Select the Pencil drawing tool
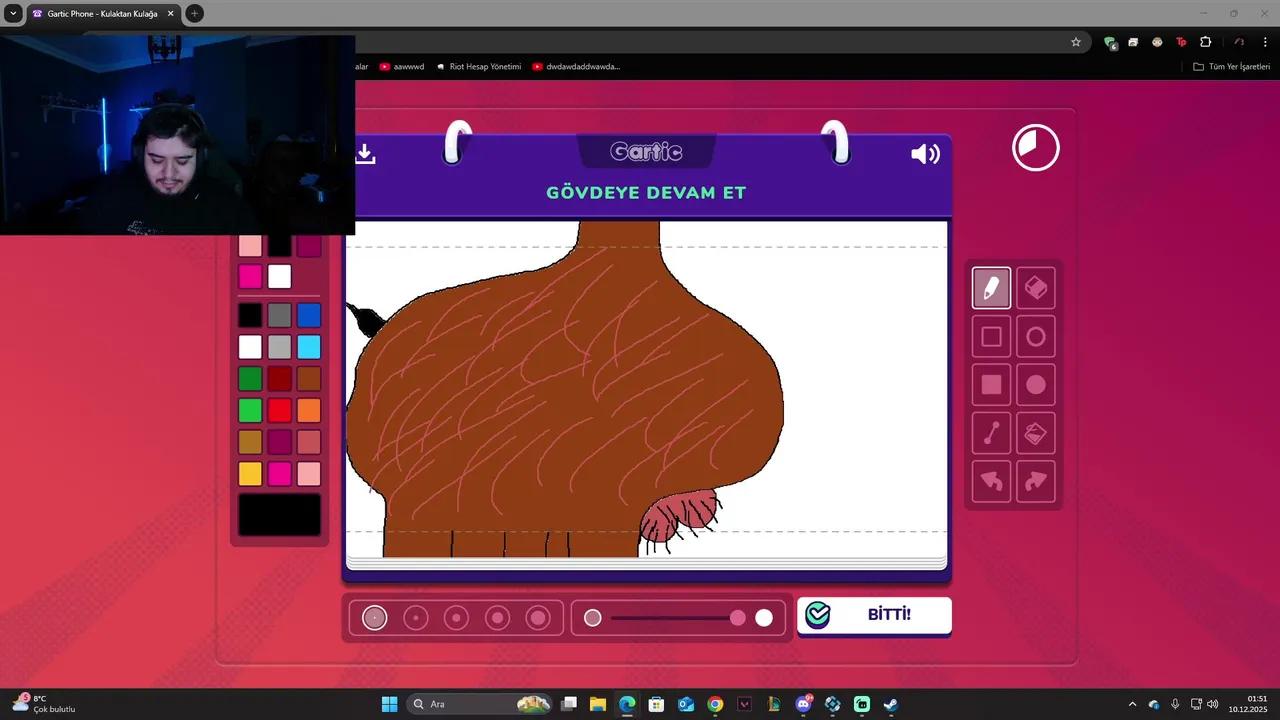This screenshot has height=720, width=1280. [991, 288]
